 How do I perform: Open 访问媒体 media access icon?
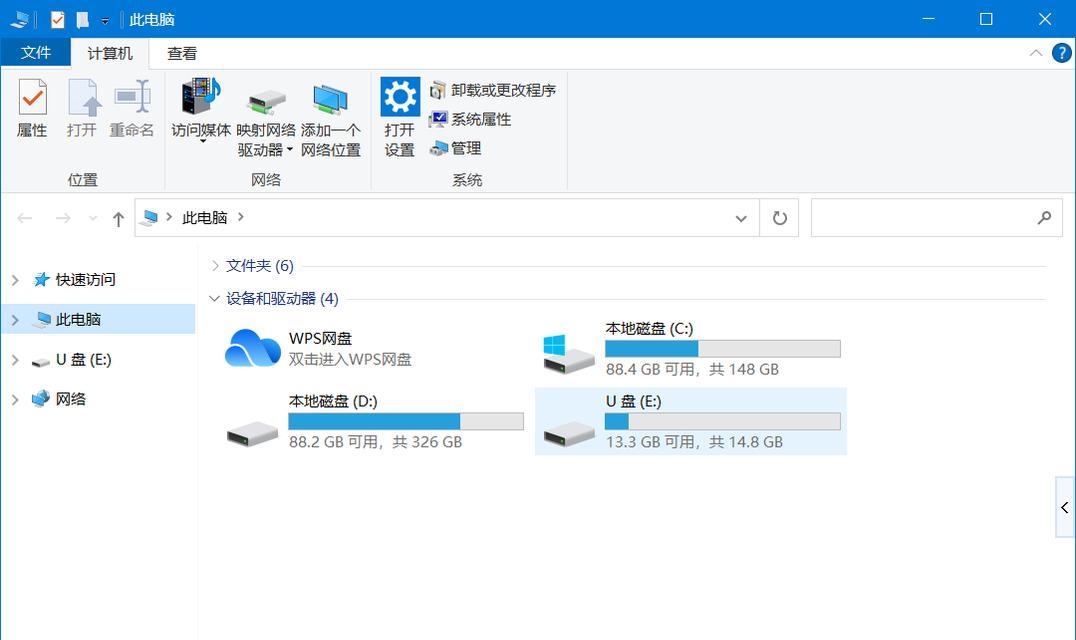(x=201, y=99)
